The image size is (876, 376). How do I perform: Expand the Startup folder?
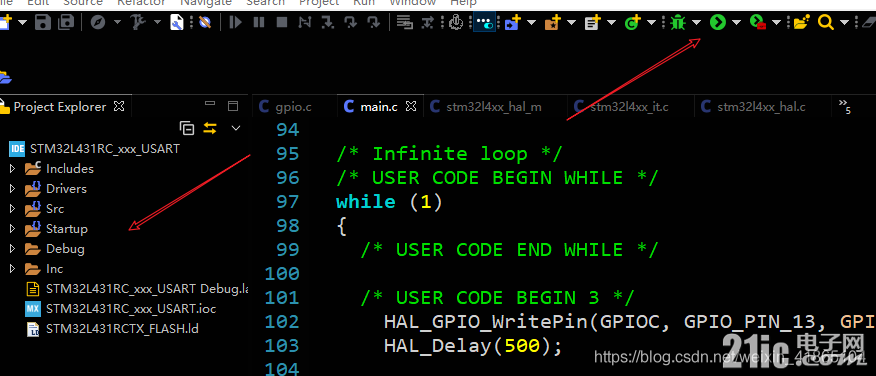12,229
